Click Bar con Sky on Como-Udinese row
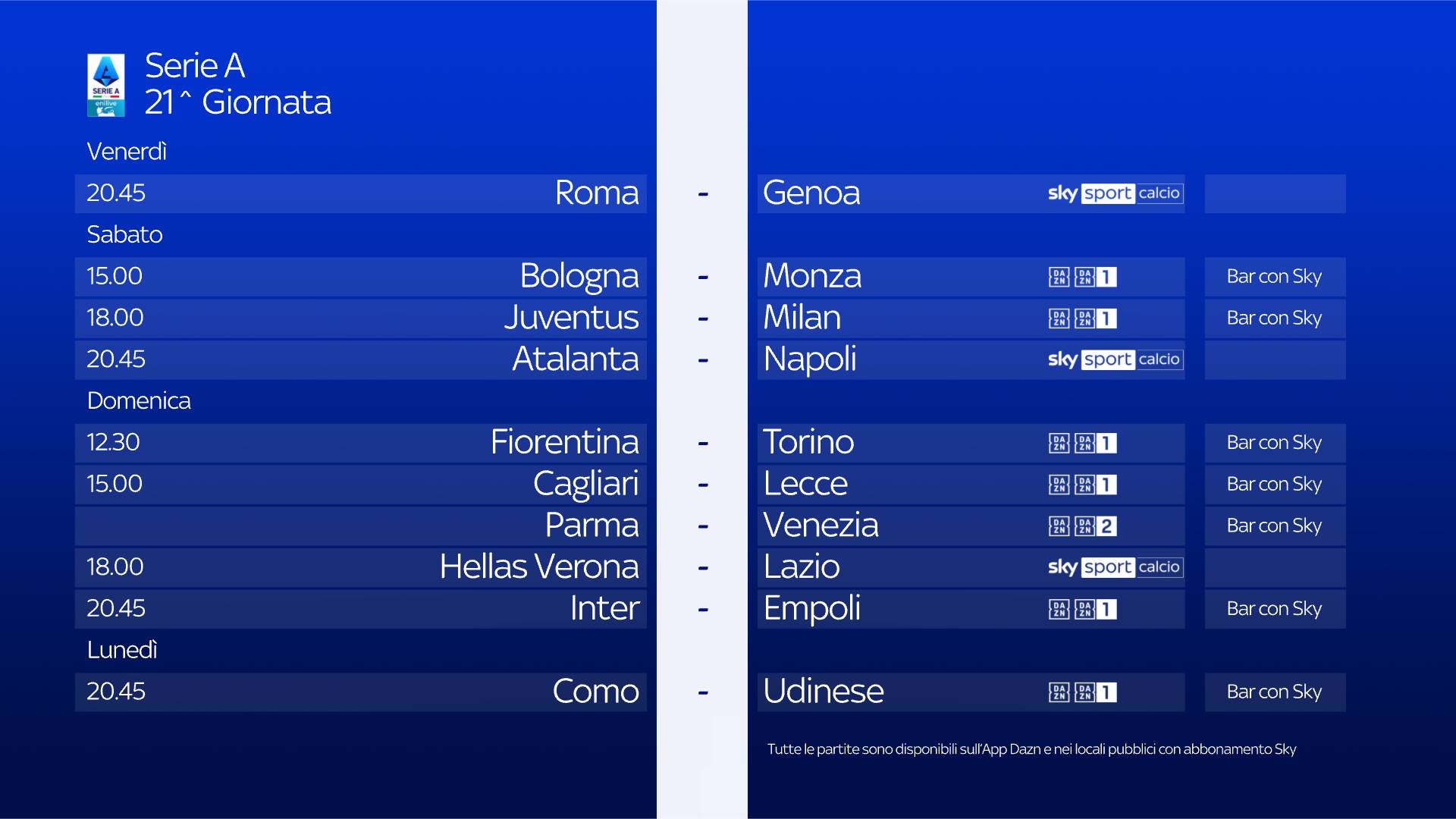This screenshot has width=1456, height=819. coord(1274,692)
